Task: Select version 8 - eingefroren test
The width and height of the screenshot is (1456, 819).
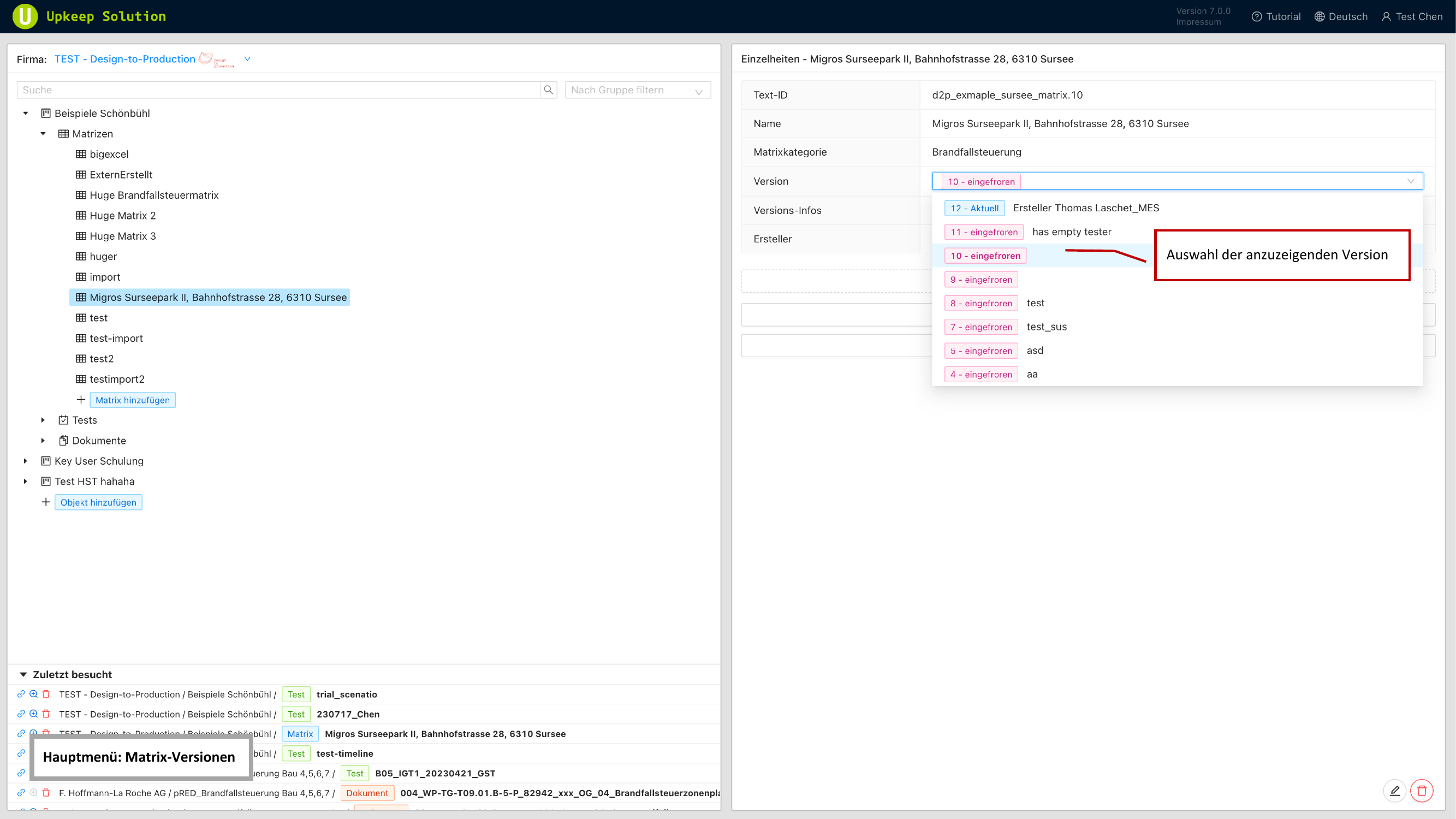Action: coord(980,303)
